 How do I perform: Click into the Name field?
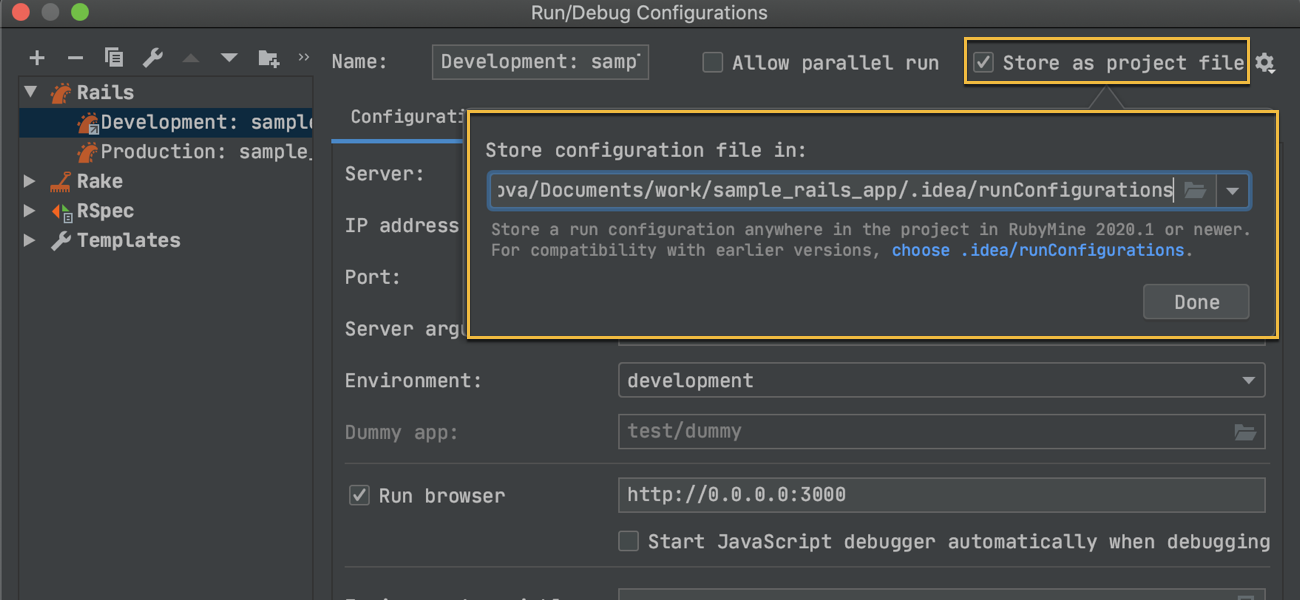(541, 62)
